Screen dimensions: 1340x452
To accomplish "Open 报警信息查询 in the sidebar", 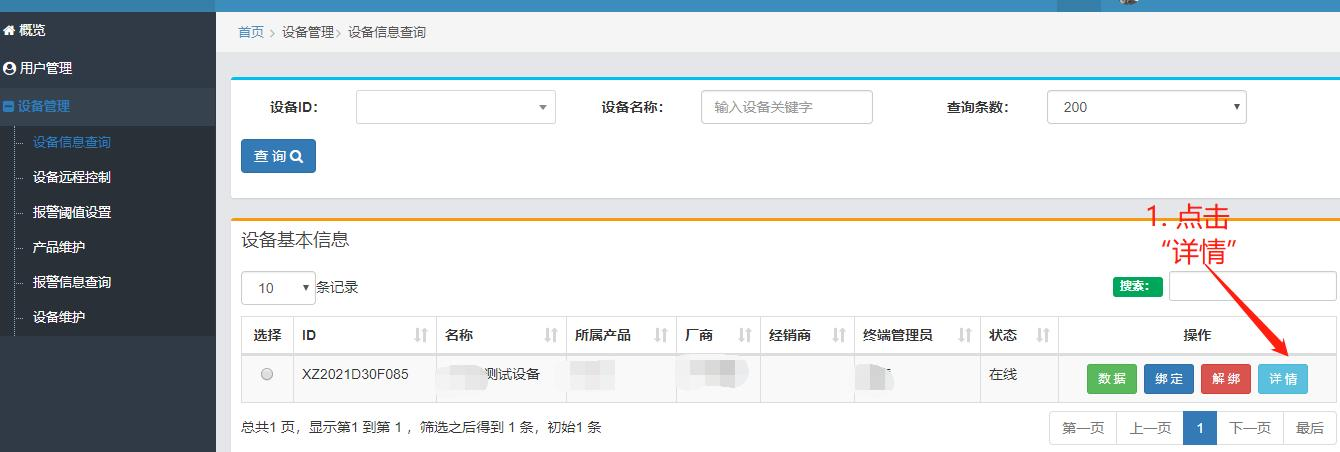I will click(x=71, y=282).
